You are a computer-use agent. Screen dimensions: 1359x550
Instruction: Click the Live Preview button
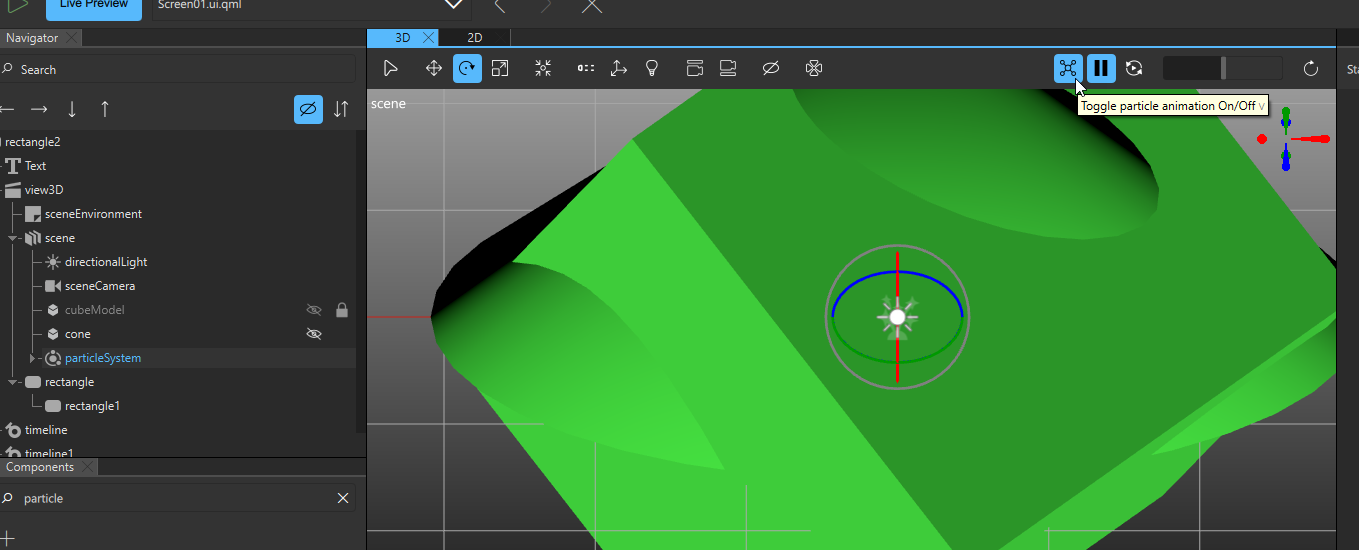point(94,5)
